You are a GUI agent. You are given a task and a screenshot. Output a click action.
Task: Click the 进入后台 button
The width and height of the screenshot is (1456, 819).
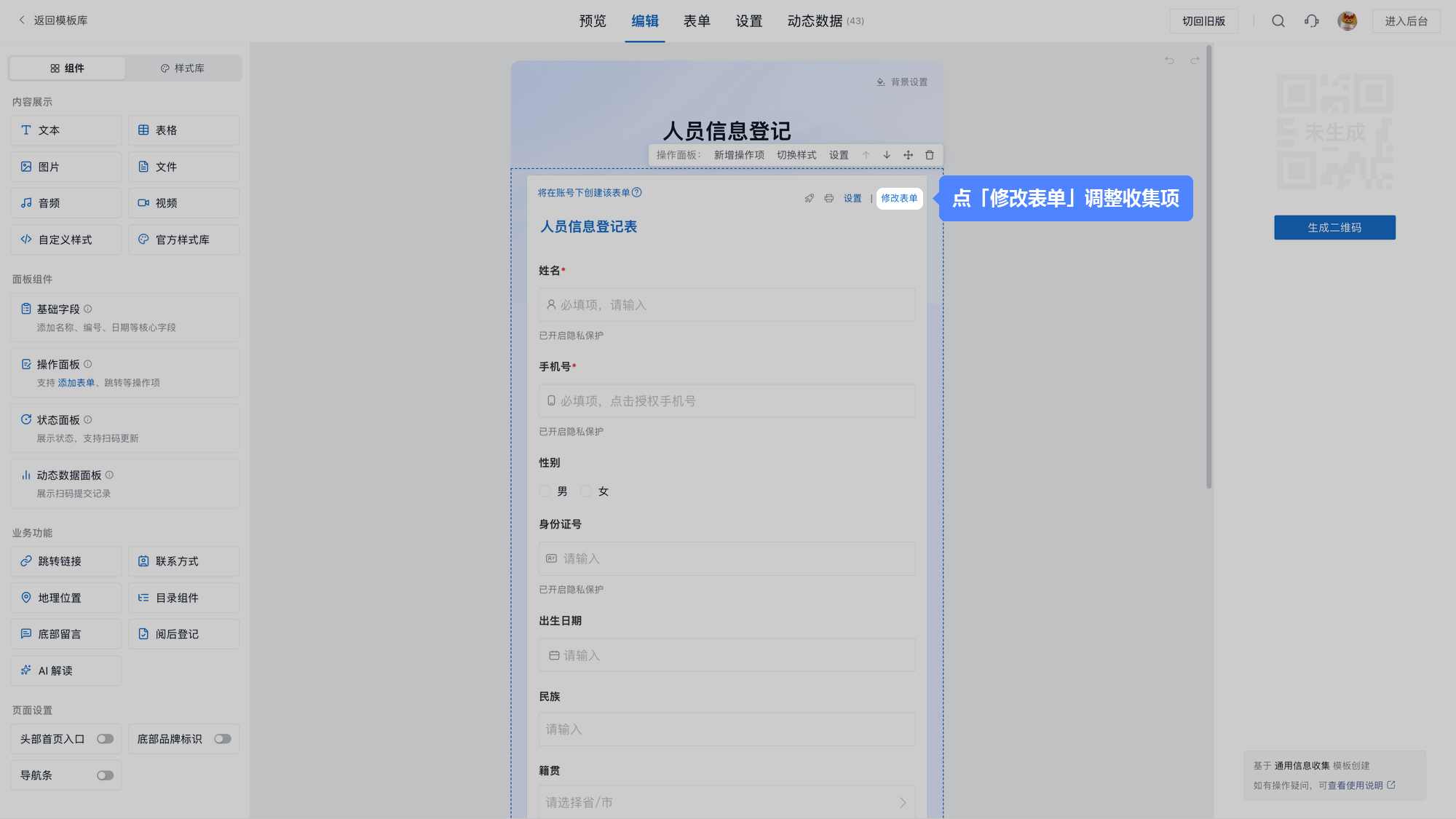pos(1406,21)
